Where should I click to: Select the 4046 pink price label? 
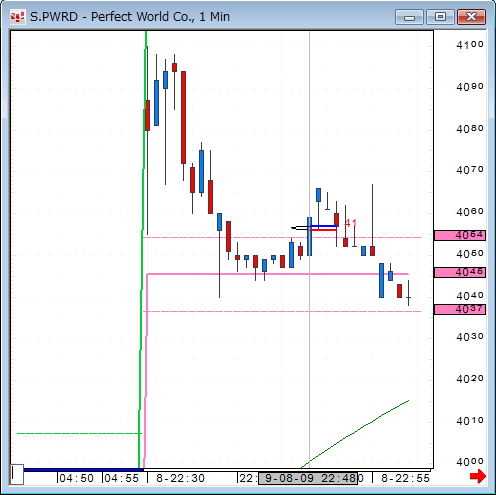[460, 272]
